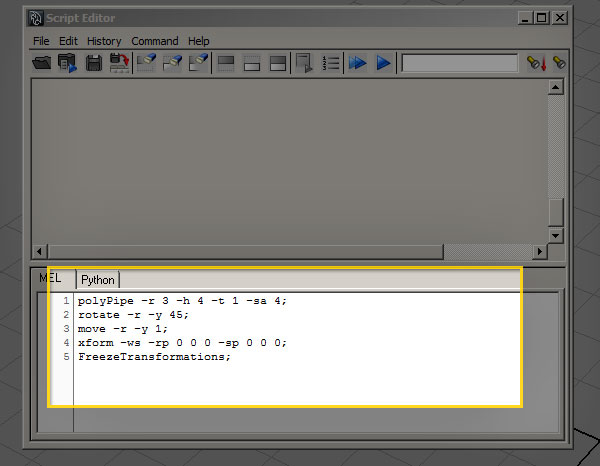Open the Edit menu
The image size is (600, 466).
click(x=68, y=41)
